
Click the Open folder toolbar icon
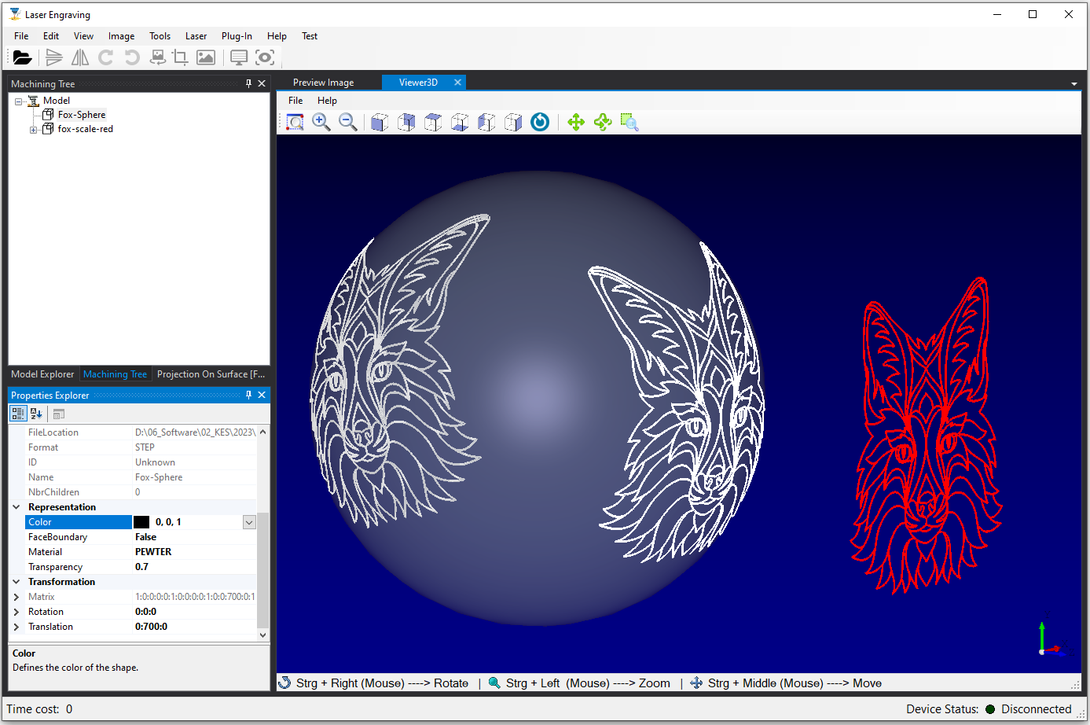(x=22, y=58)
